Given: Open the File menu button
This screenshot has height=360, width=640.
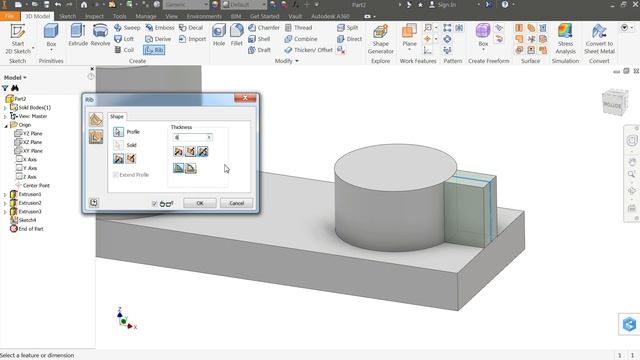Looking at the screenshot, I should click(10, 16).
